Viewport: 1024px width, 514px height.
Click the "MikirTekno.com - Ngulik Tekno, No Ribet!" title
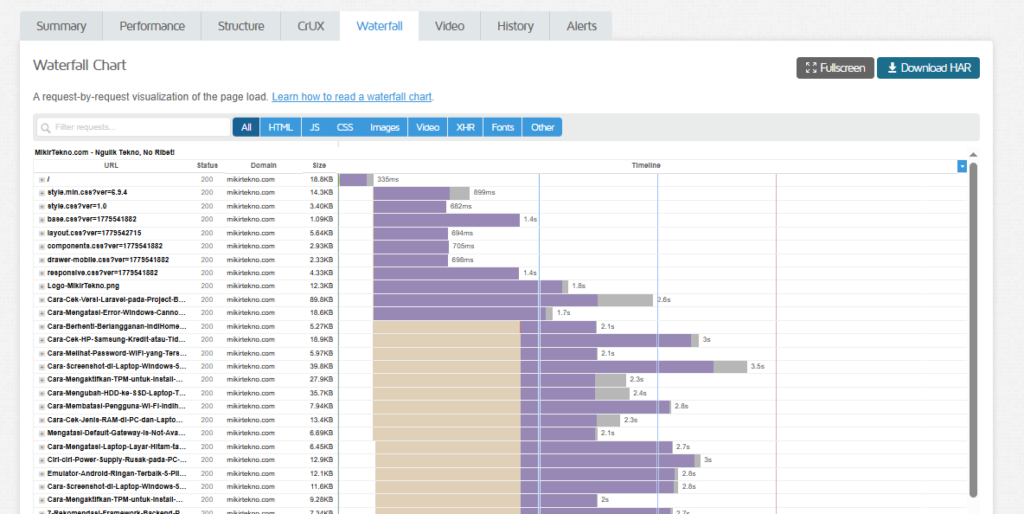click(x=104, y=152)
